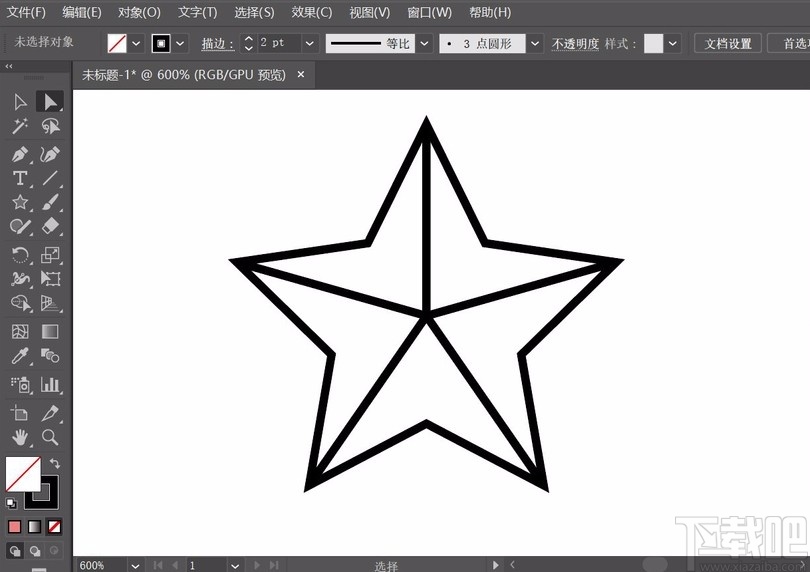Close the 未标题-1* document tab
Screen dimensions: 810x572
pyautogui.click(x=301, y=75)
